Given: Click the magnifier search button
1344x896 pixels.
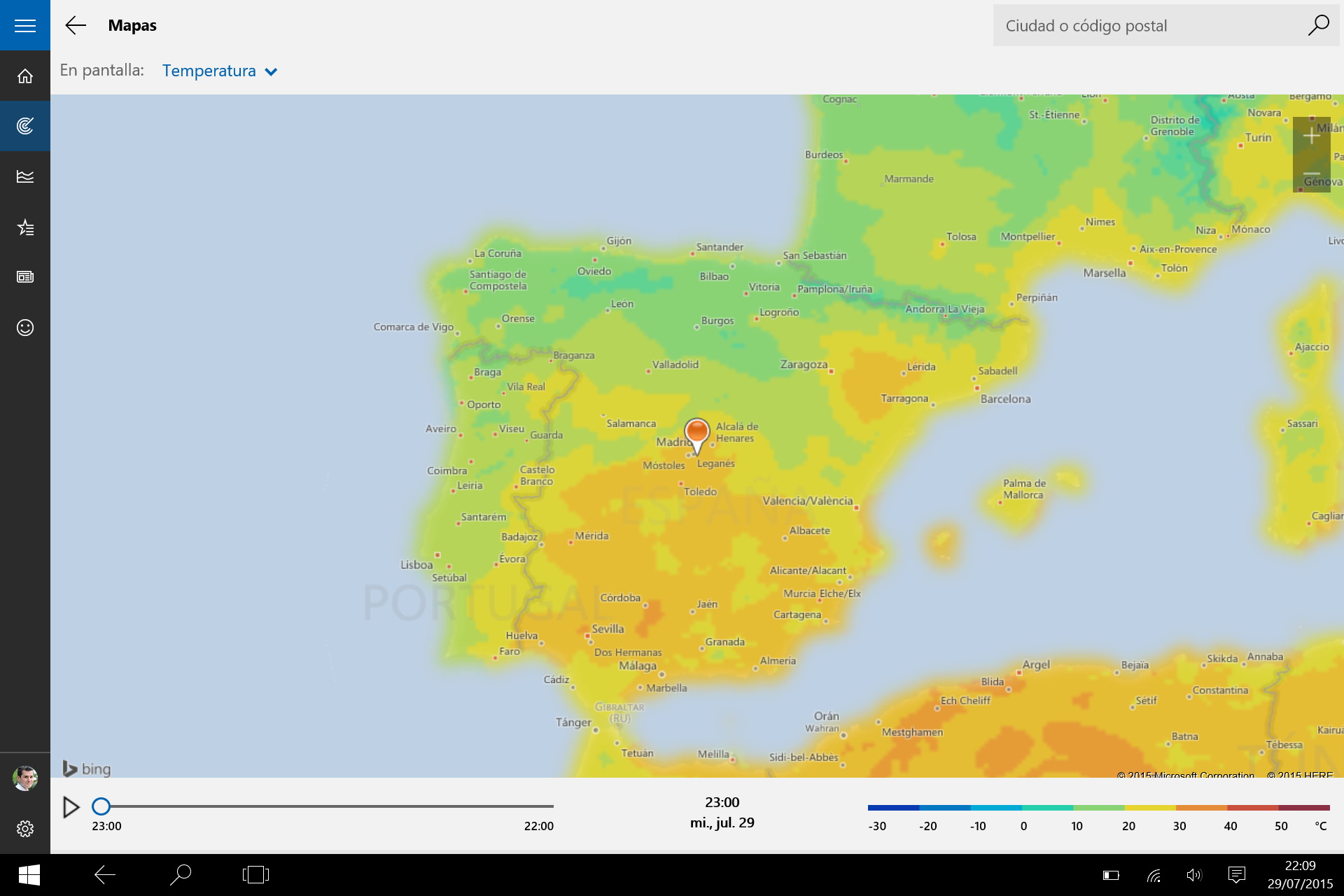Looking at the screenshot, I should point(1318,26).
